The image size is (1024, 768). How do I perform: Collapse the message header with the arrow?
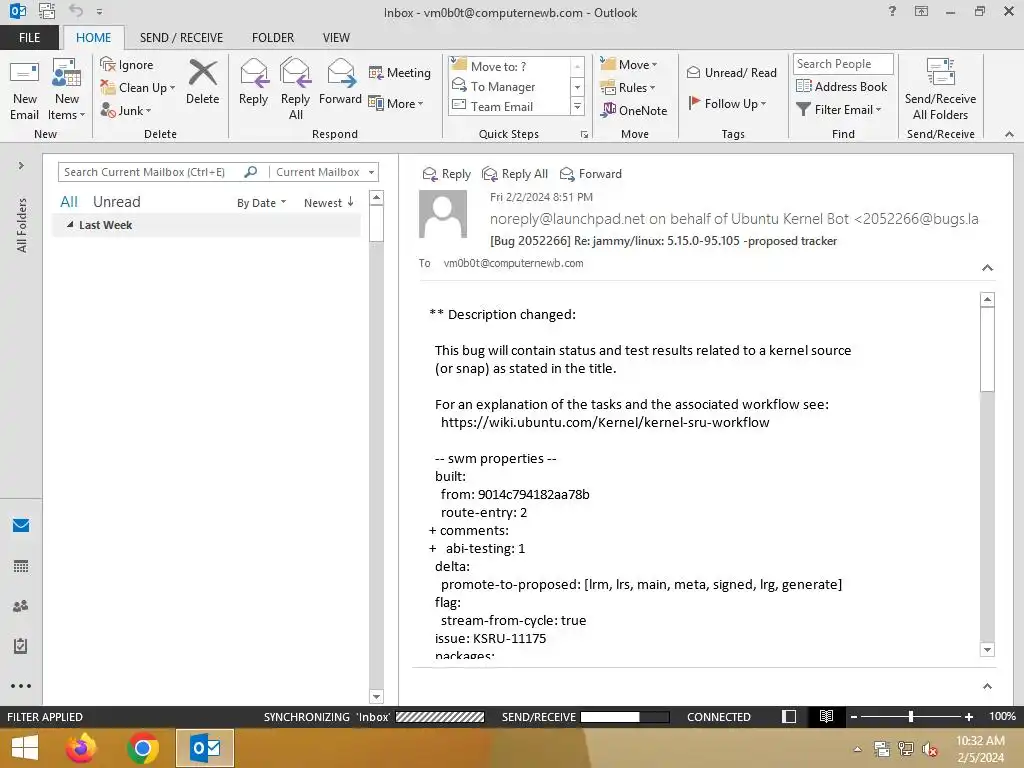point(987,268)
